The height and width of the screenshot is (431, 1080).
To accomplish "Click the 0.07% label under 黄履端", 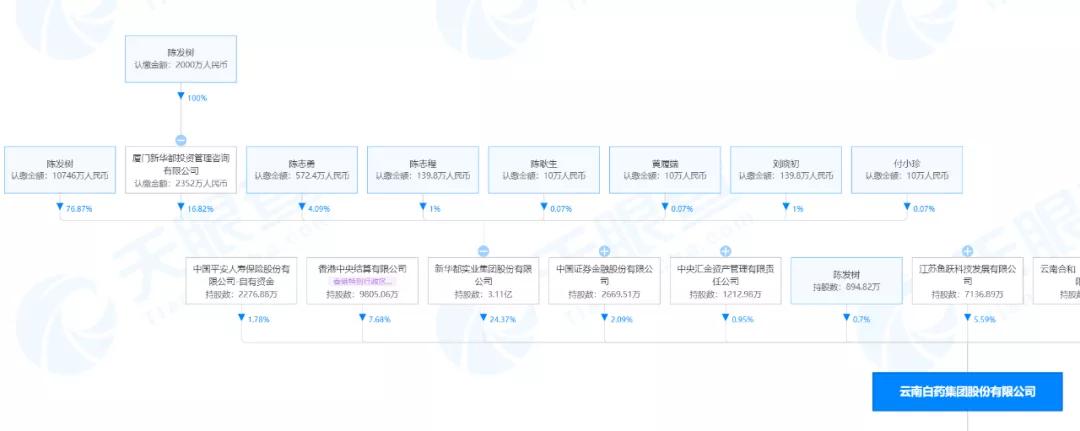I will 683,209.
